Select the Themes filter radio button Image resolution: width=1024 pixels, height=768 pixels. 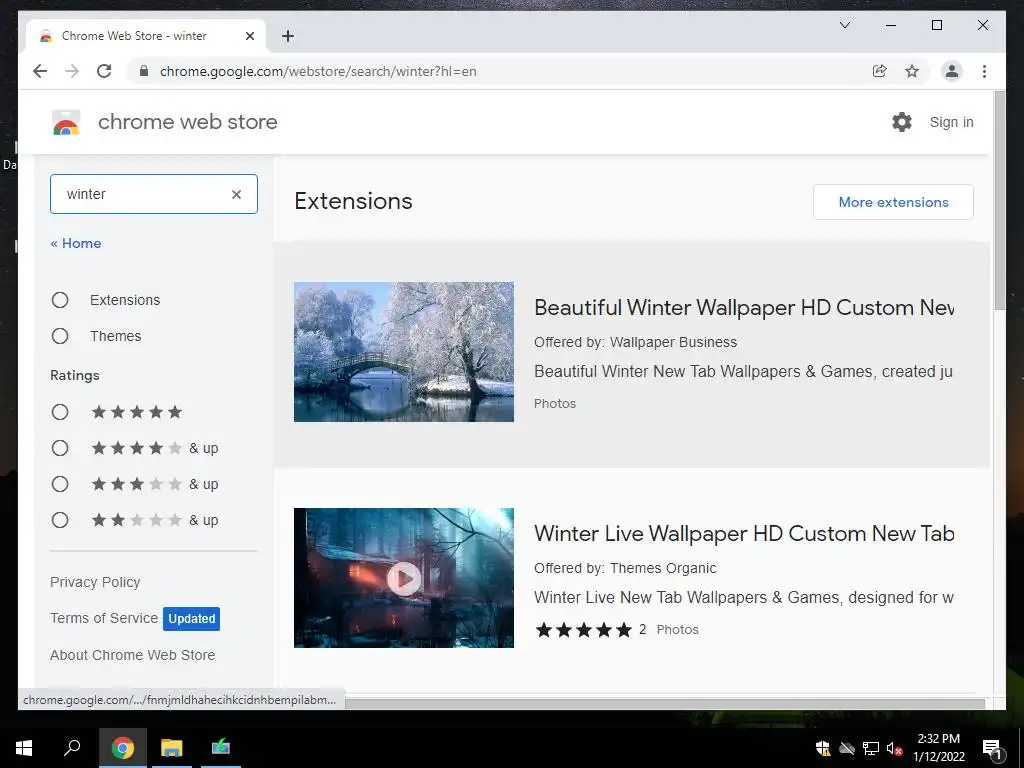click(60, 336)
